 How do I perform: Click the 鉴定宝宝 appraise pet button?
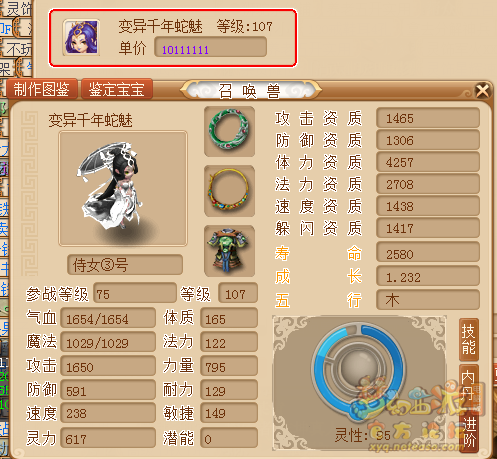pos(116,89)
